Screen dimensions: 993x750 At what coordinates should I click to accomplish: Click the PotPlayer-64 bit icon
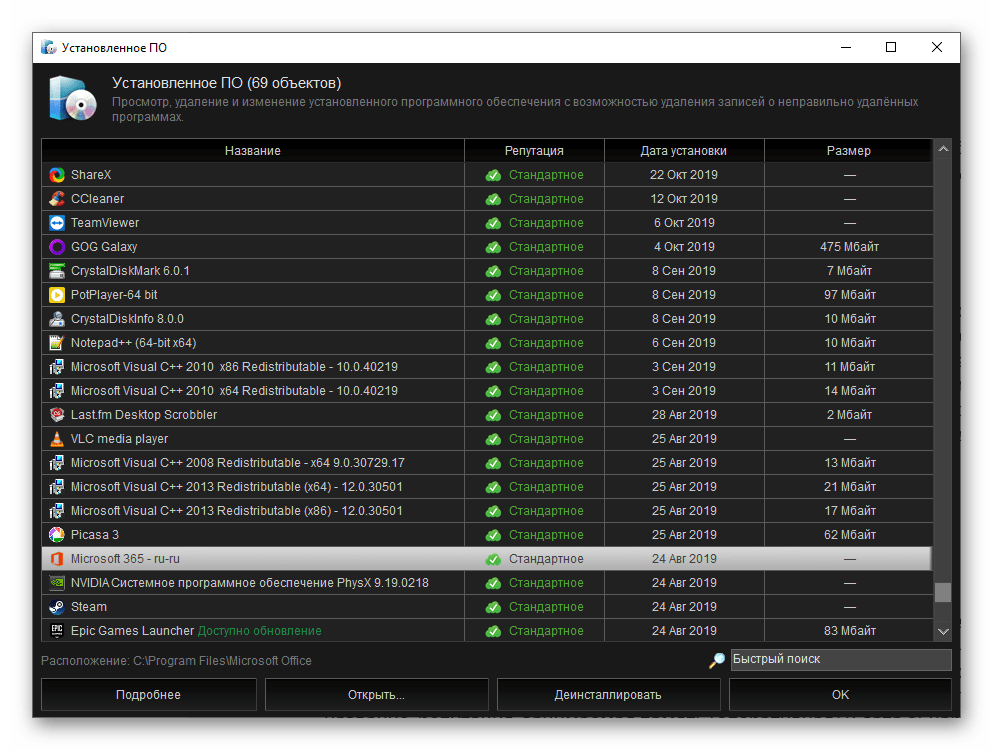click(x=57, y=295)
